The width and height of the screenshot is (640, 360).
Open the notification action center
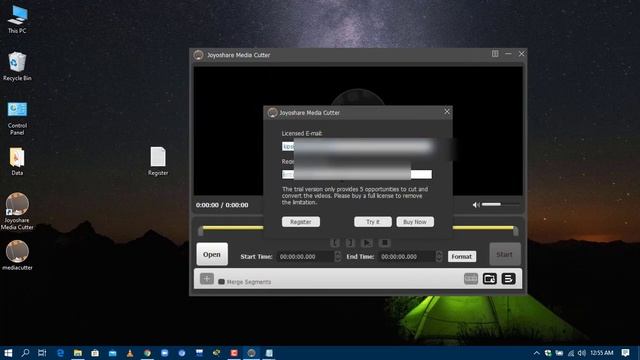point(625,353)
